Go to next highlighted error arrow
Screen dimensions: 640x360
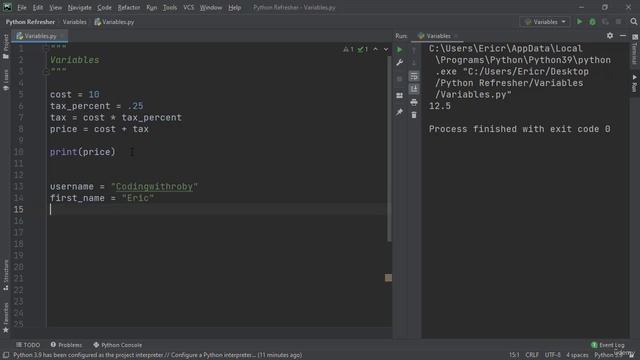tap(386, 49)
